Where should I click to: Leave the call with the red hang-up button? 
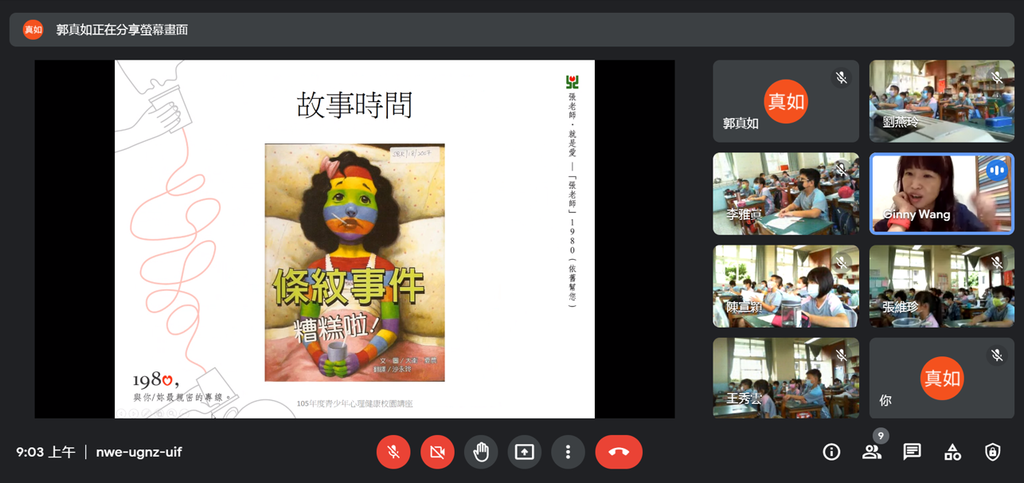click(618, 452)
